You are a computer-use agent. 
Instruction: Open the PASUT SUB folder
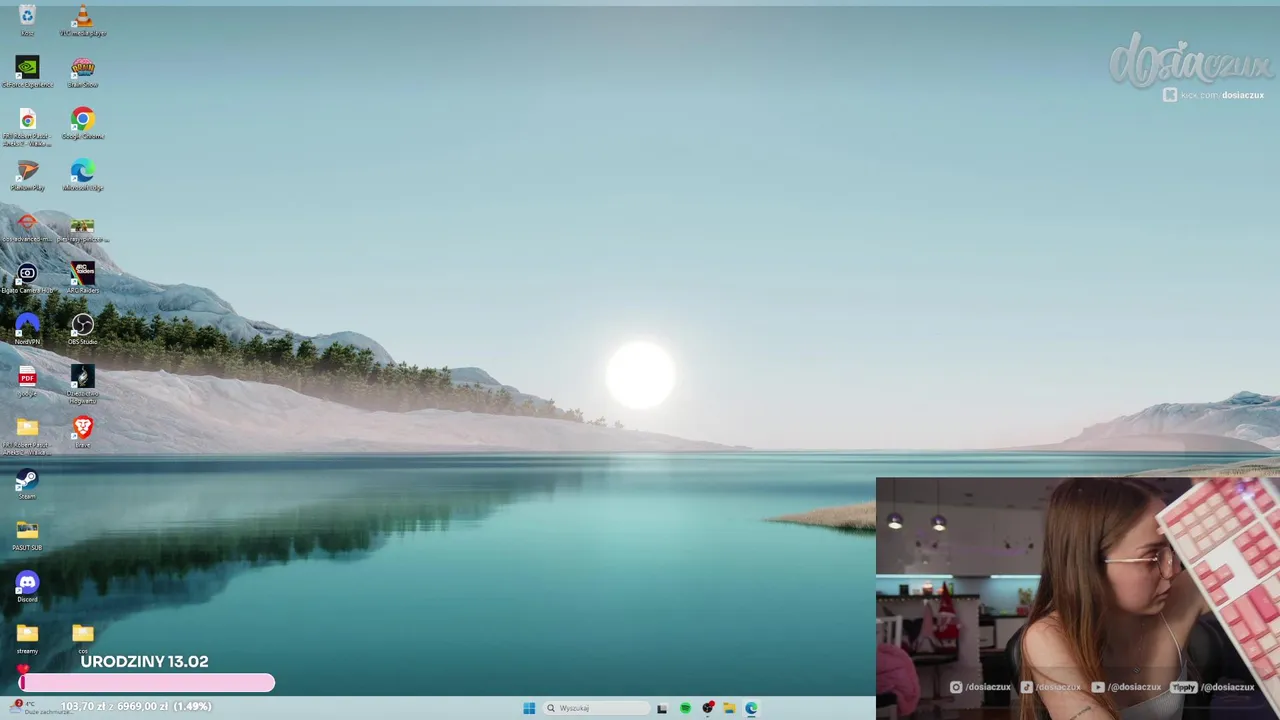[27, 534]
